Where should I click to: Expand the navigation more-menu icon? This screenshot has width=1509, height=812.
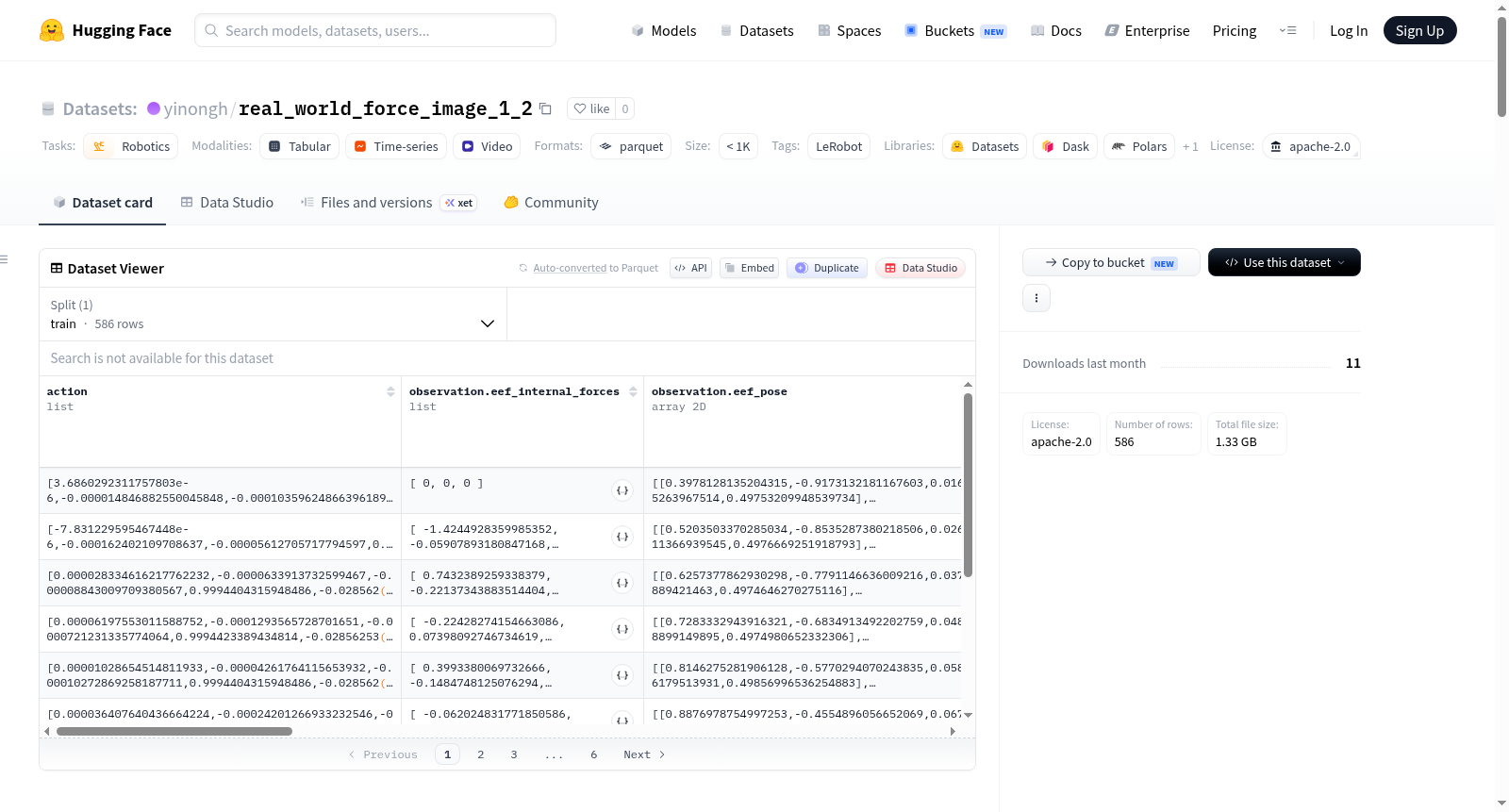1287,30
